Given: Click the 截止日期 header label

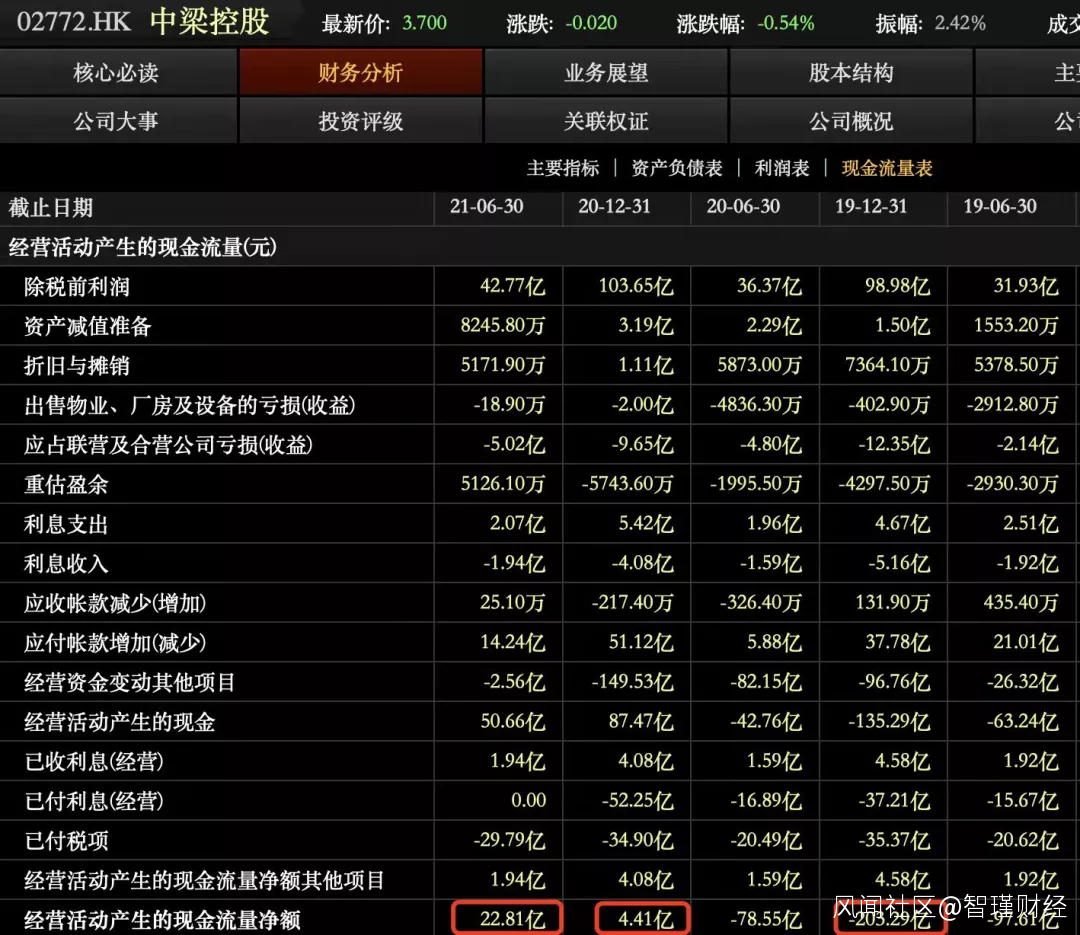Looking at the screenshot, I should pos(51,207).
